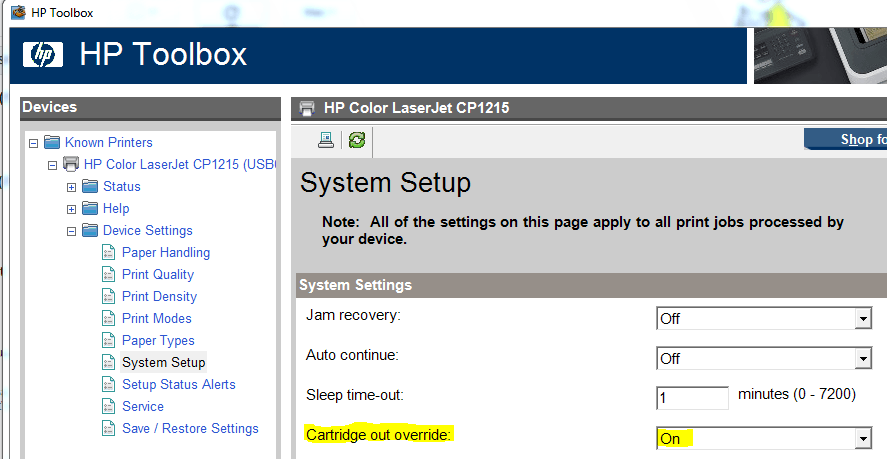887x459 pixels.
Task: Open the Help tree item
Action: point(116,208)
